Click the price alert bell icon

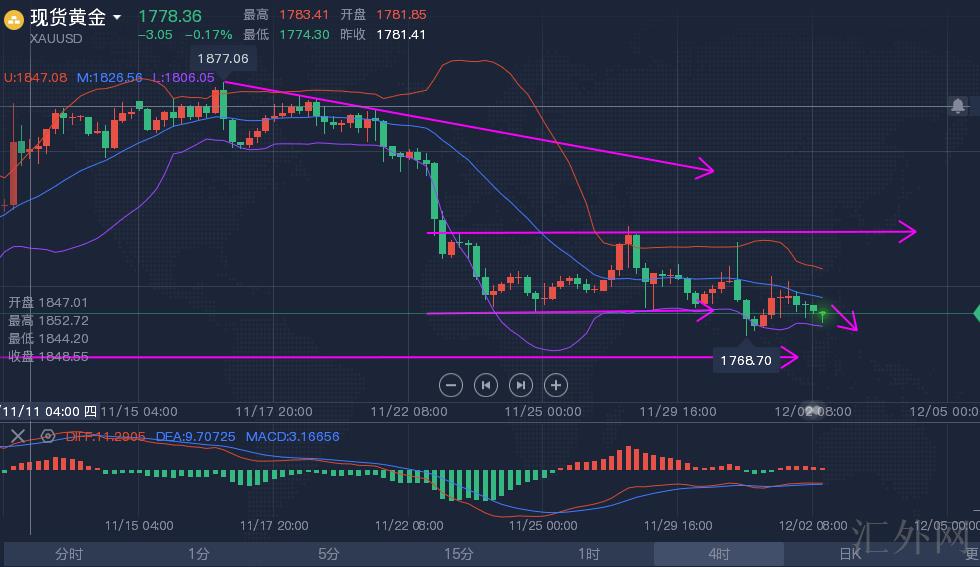[x=958, y=106]
